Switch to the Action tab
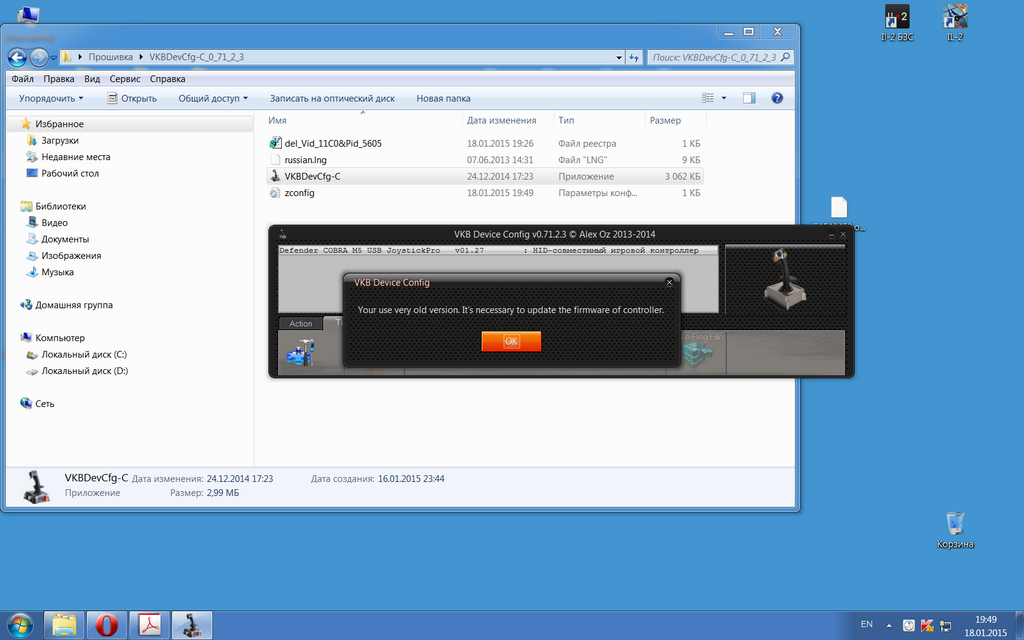The width and height of the screenshot is (1024, 640). (x=300, y=323)
